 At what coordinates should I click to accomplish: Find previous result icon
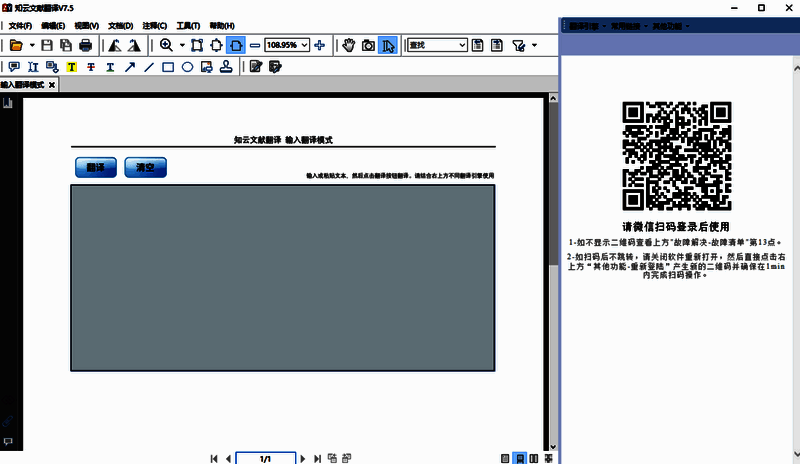point(478,45)
